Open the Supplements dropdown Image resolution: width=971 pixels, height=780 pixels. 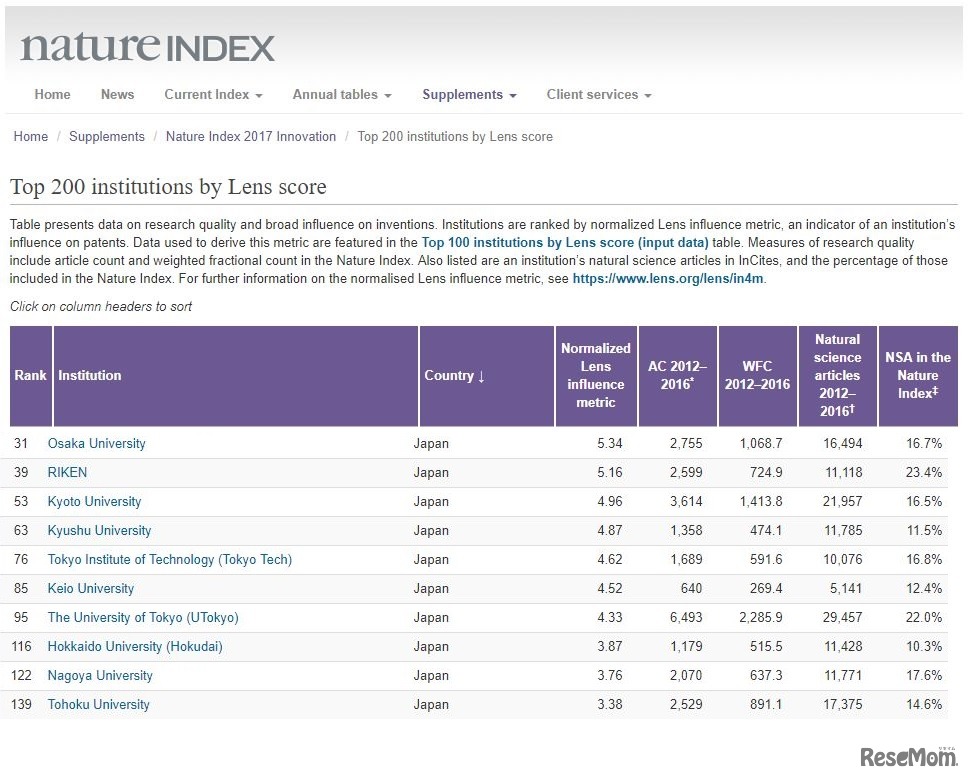click(x=469, y=95)
